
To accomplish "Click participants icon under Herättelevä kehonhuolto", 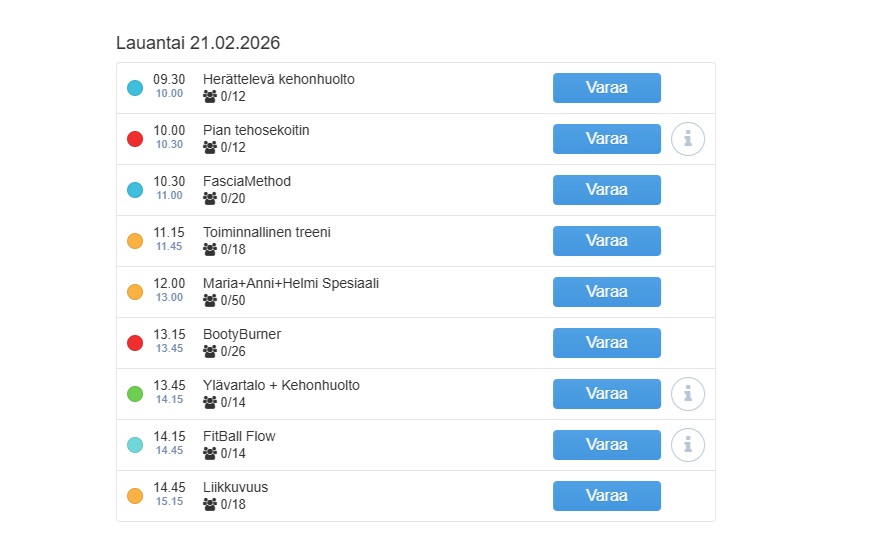I will (x=210, y=97).
